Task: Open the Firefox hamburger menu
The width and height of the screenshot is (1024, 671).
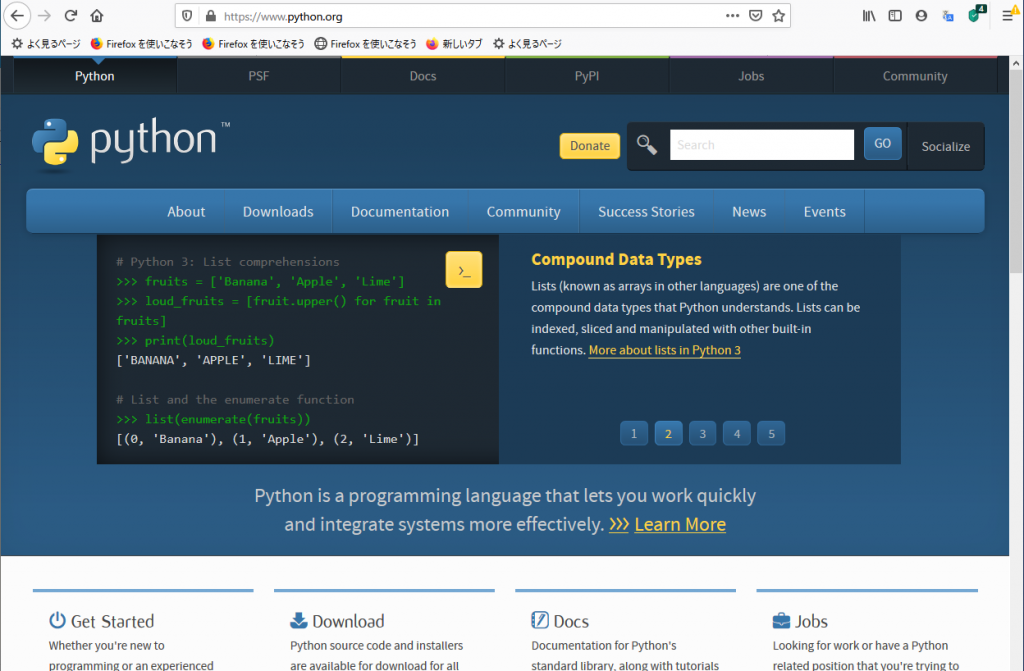Action: tap(1007, 16)
